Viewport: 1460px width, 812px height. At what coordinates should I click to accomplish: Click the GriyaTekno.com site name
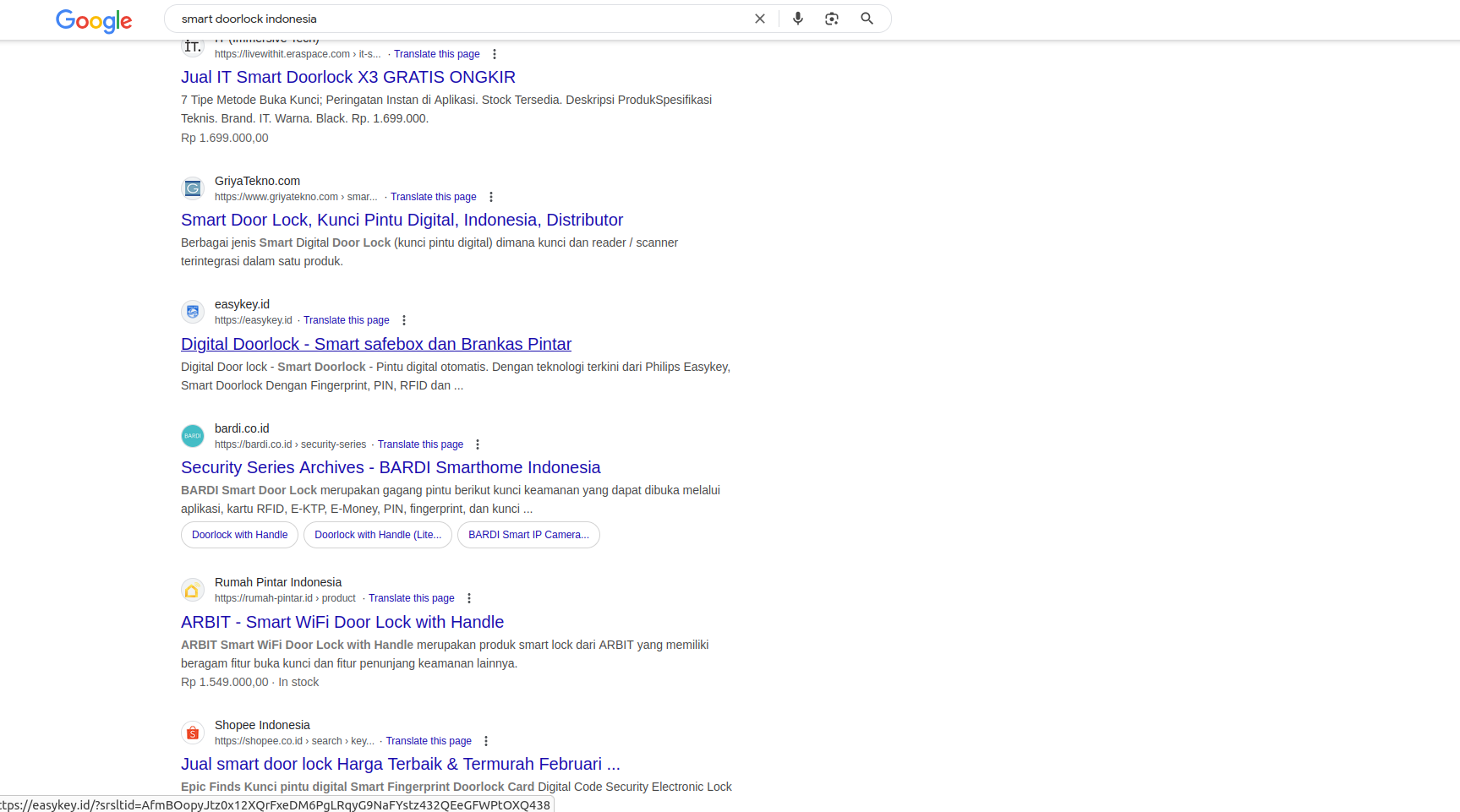pos(258,181)
